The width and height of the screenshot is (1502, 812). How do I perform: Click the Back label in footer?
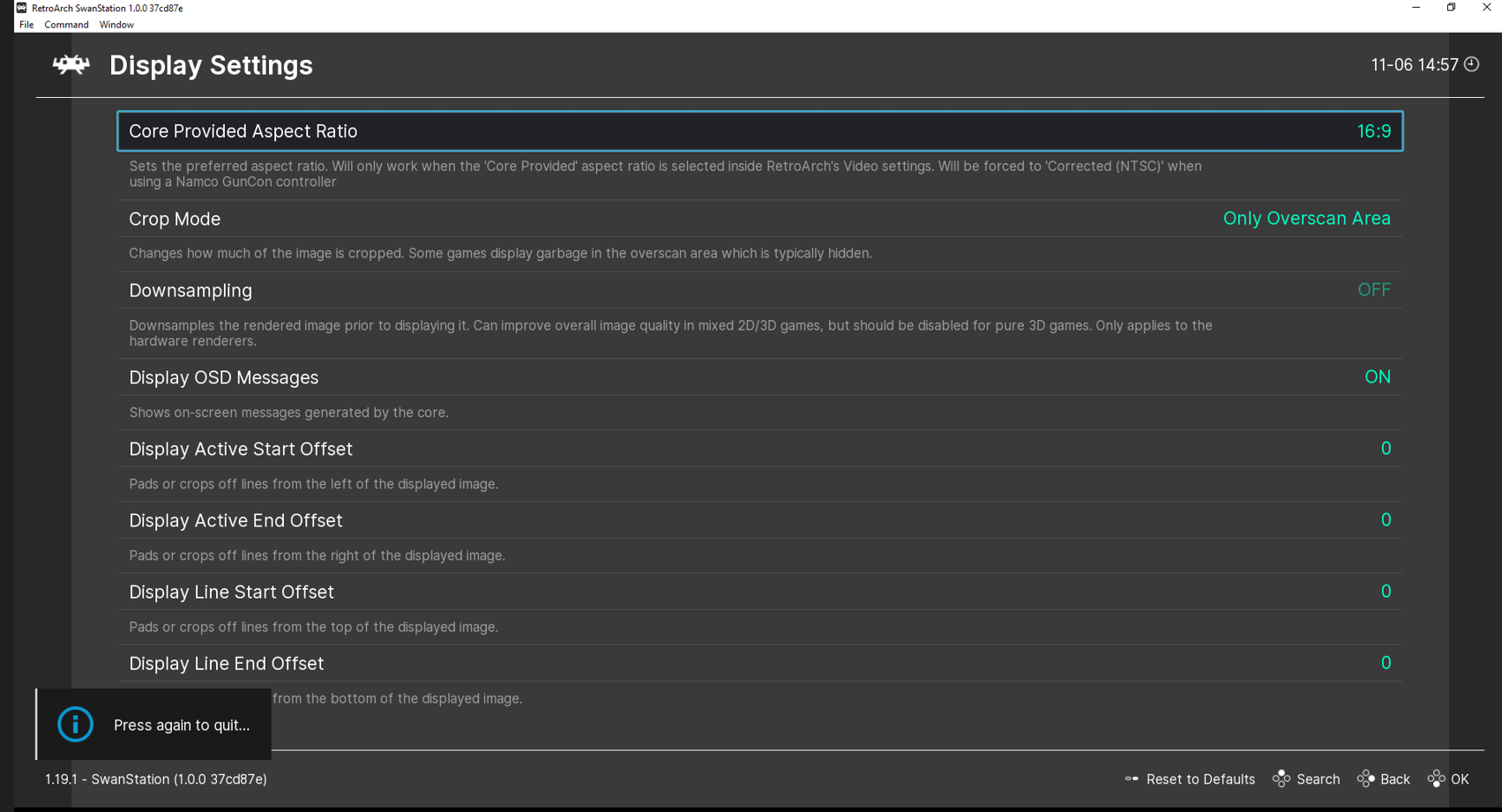click(1394, 779)
